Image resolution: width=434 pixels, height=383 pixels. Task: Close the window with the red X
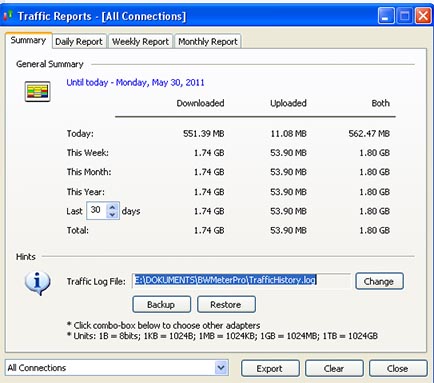423,16
